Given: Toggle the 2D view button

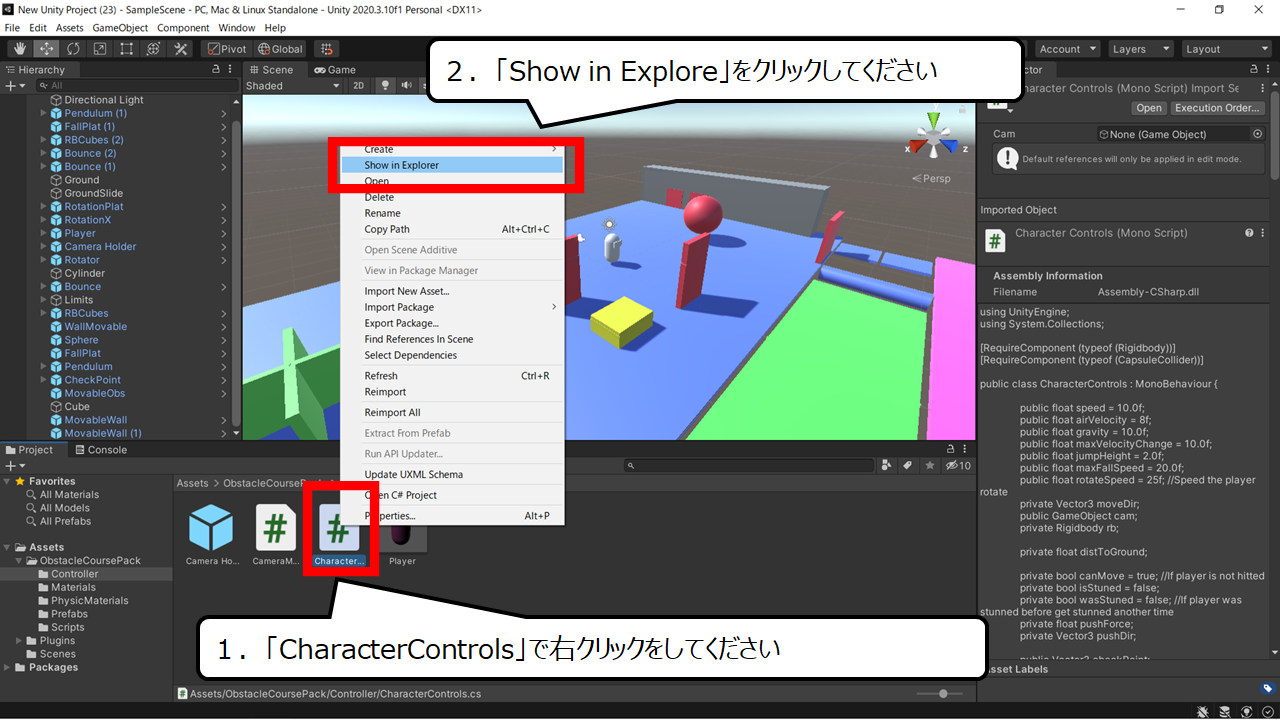Looking at the screenshot, I should (359, 86).
